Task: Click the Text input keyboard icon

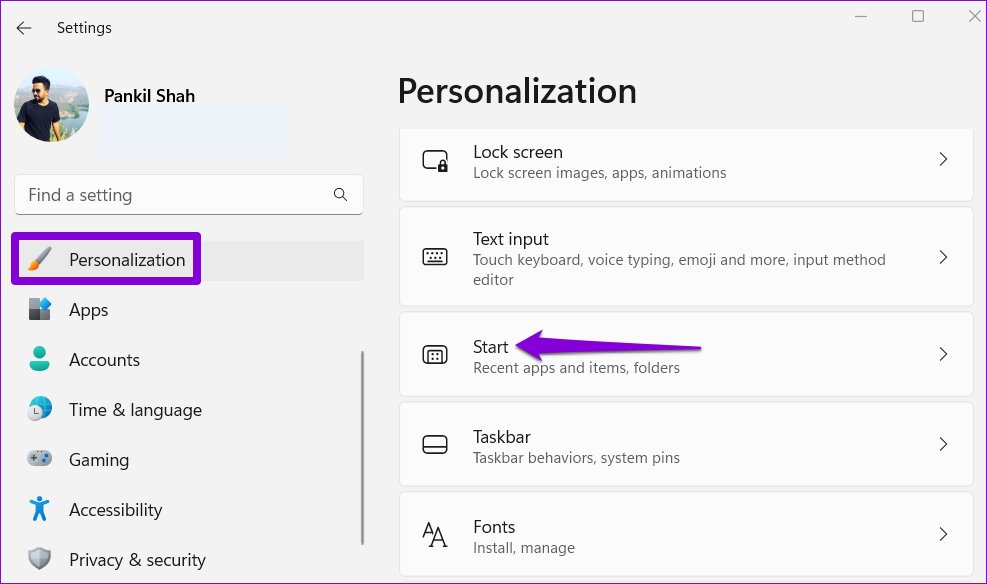Action: (x=435, y=257)
